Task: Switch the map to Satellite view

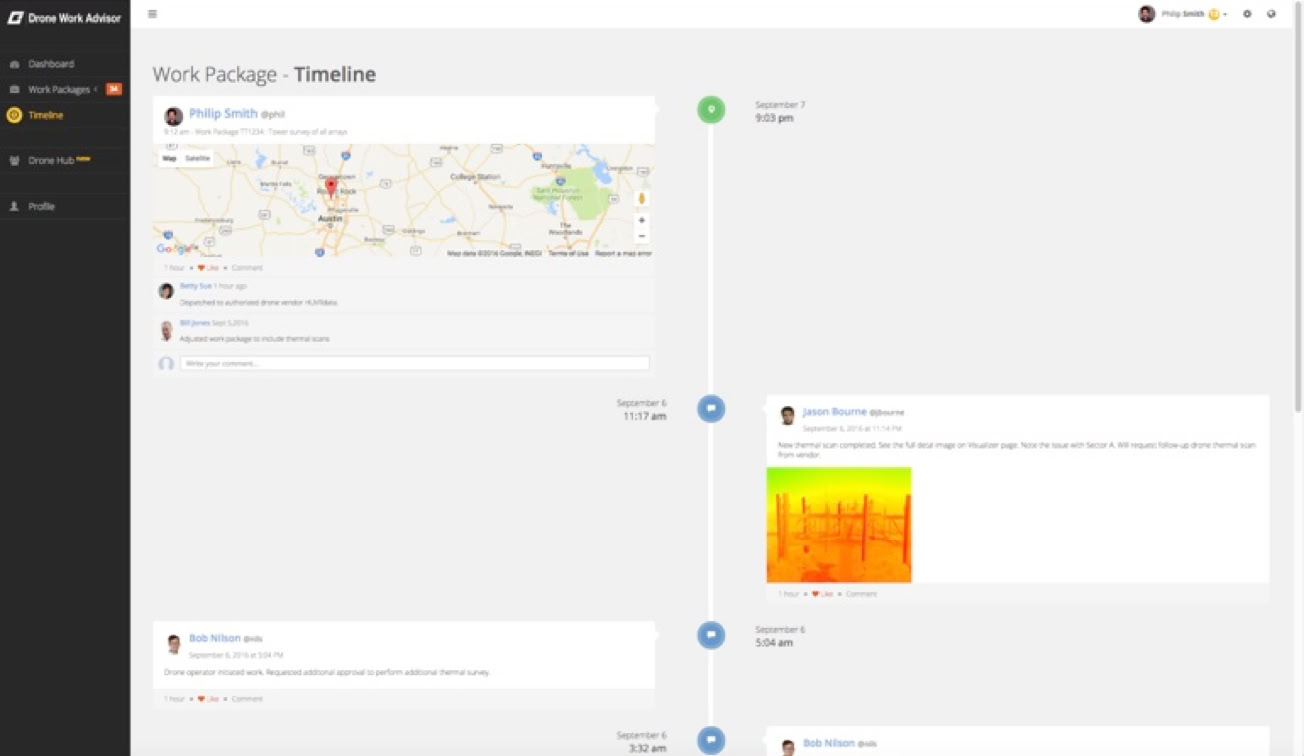Action: 198,158
